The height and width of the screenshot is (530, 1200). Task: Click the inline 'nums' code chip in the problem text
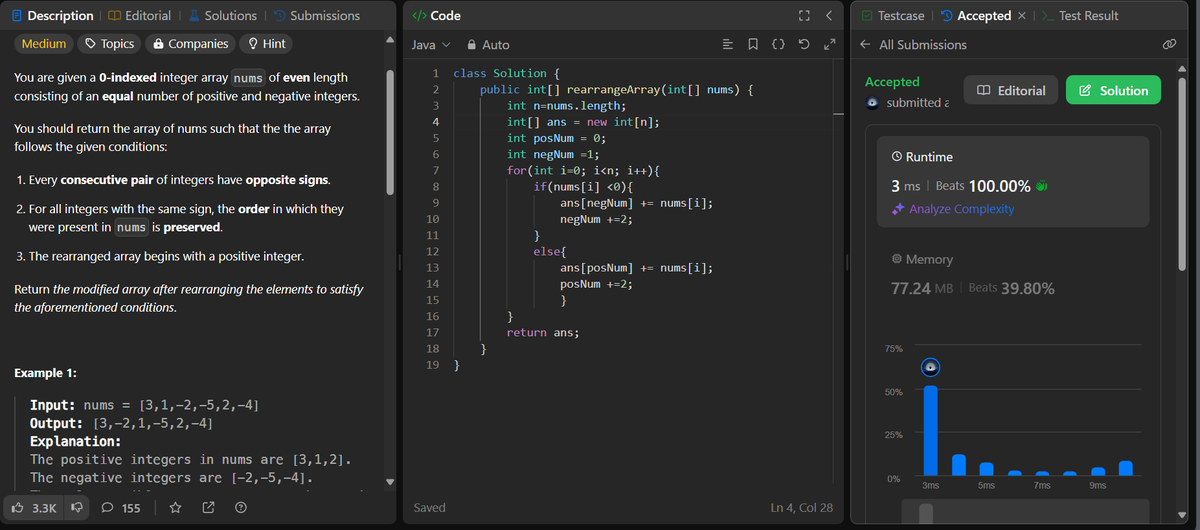pos(247,78)
